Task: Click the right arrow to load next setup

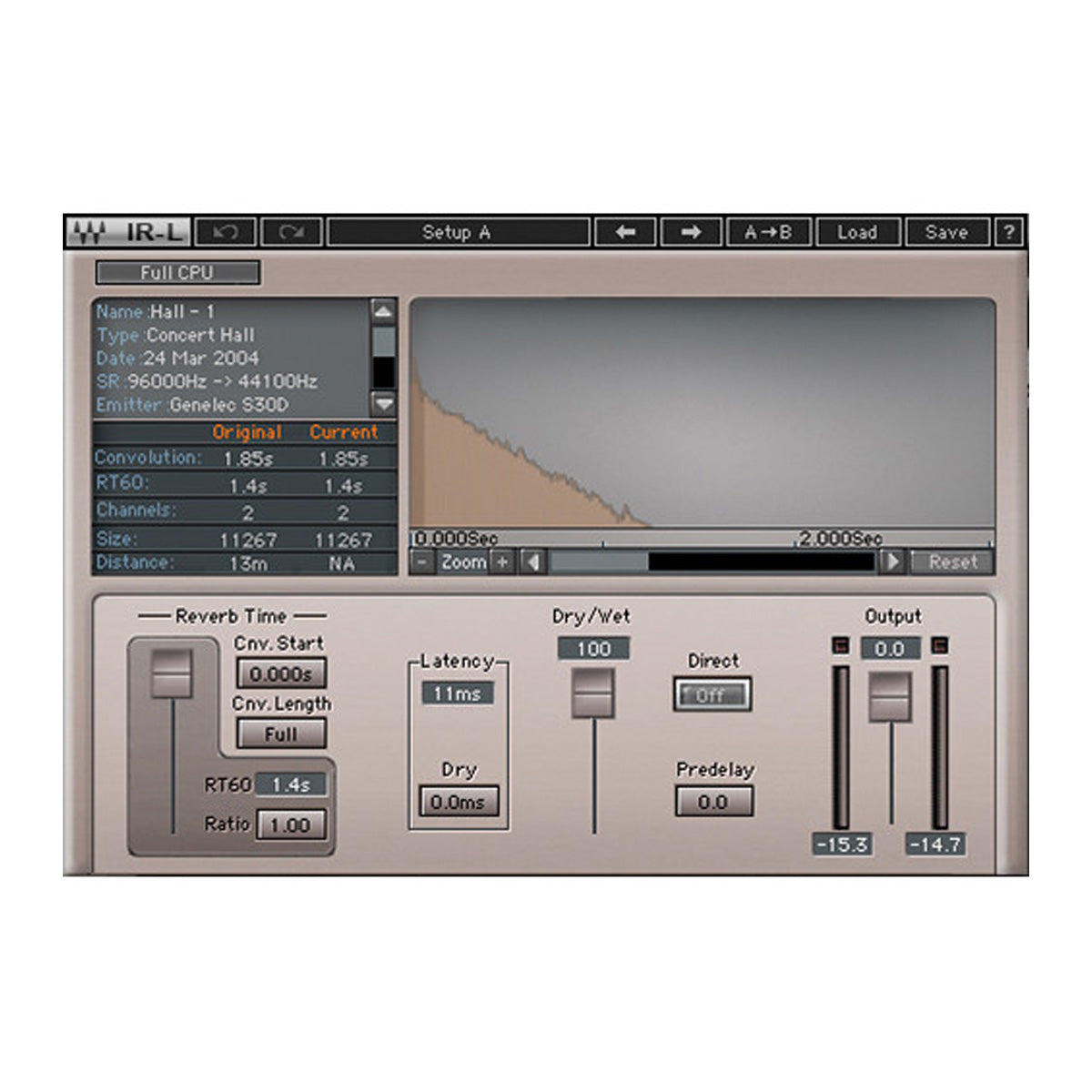Action: click(x=690, y=233)
